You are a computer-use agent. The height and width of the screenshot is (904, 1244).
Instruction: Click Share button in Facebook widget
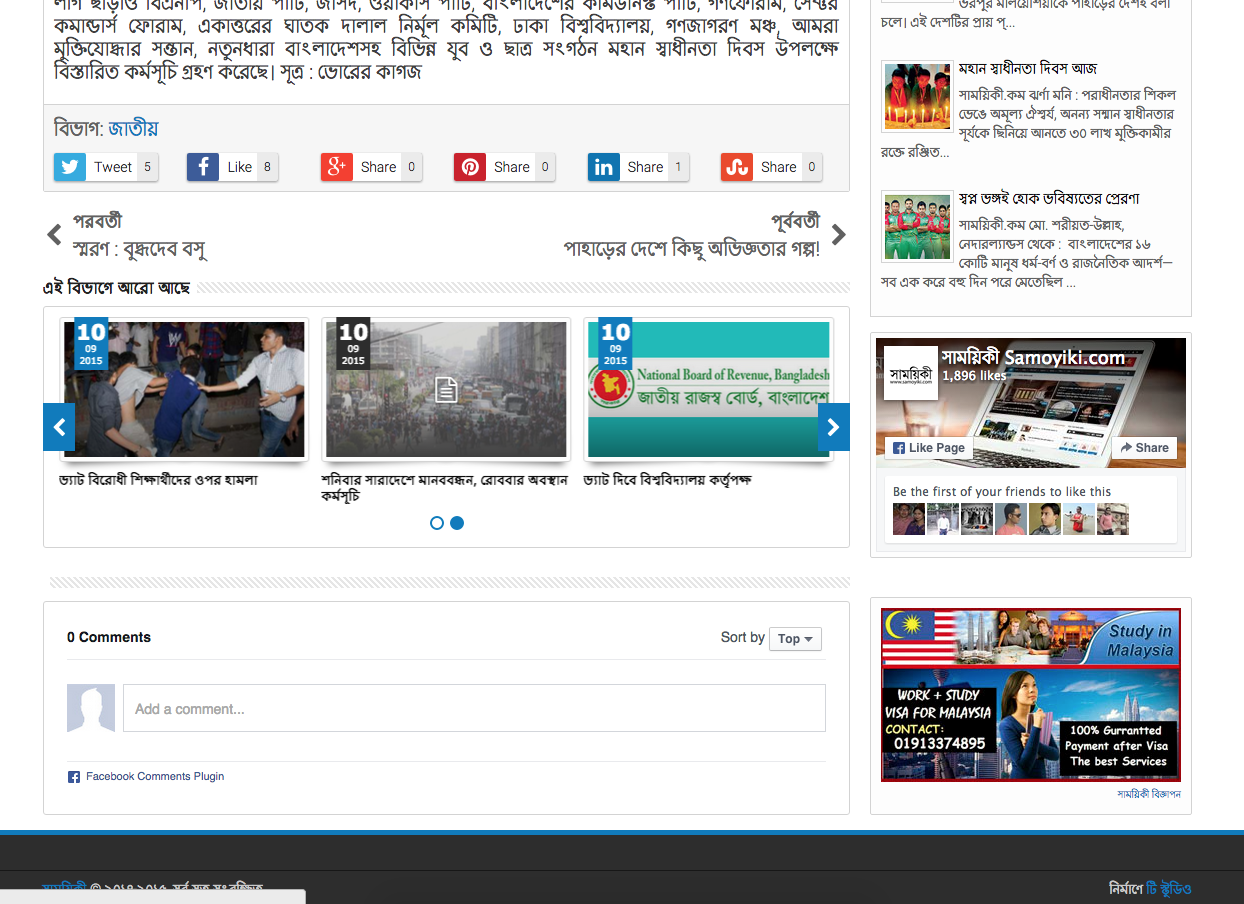(x=1144, y=448)
